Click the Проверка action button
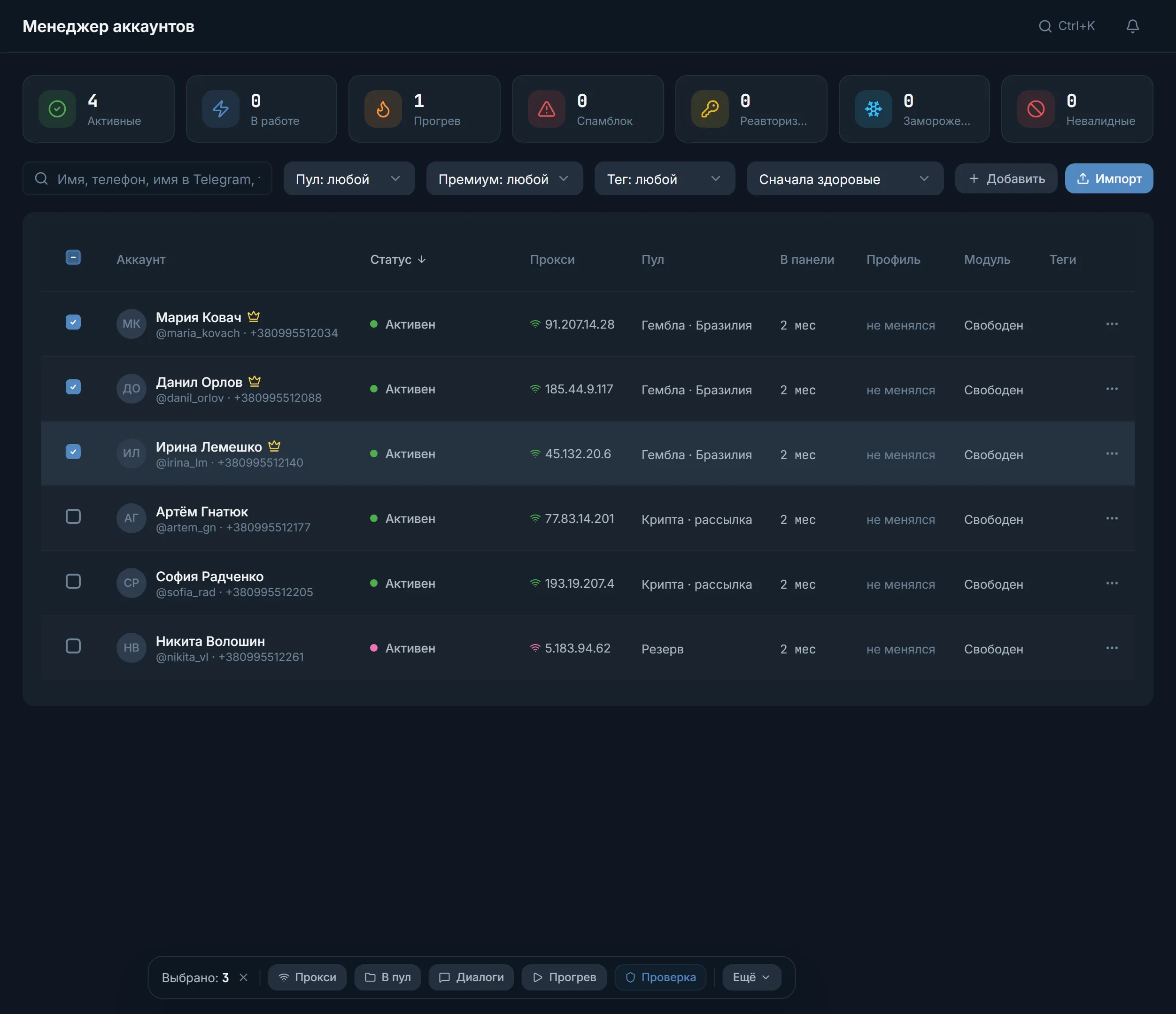Screen dimensions: 1176x1014 [x=661, y=977]
